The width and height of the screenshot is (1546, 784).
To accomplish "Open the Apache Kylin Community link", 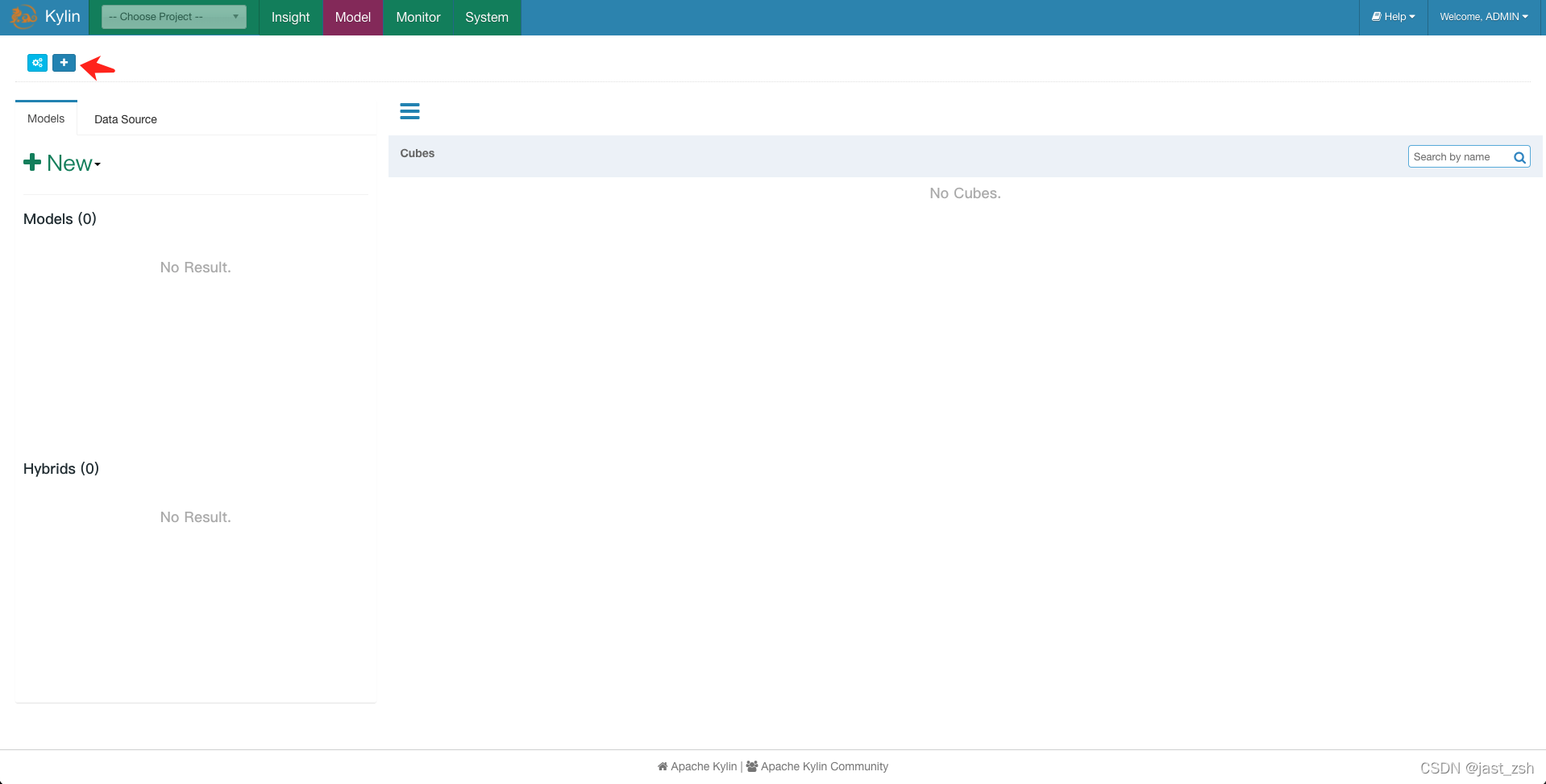I will tap(817, 766).
